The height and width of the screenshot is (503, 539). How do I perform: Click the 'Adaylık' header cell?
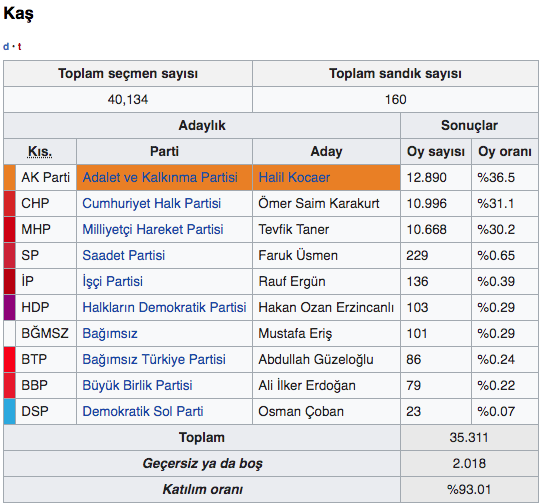[x=202, y=125]
